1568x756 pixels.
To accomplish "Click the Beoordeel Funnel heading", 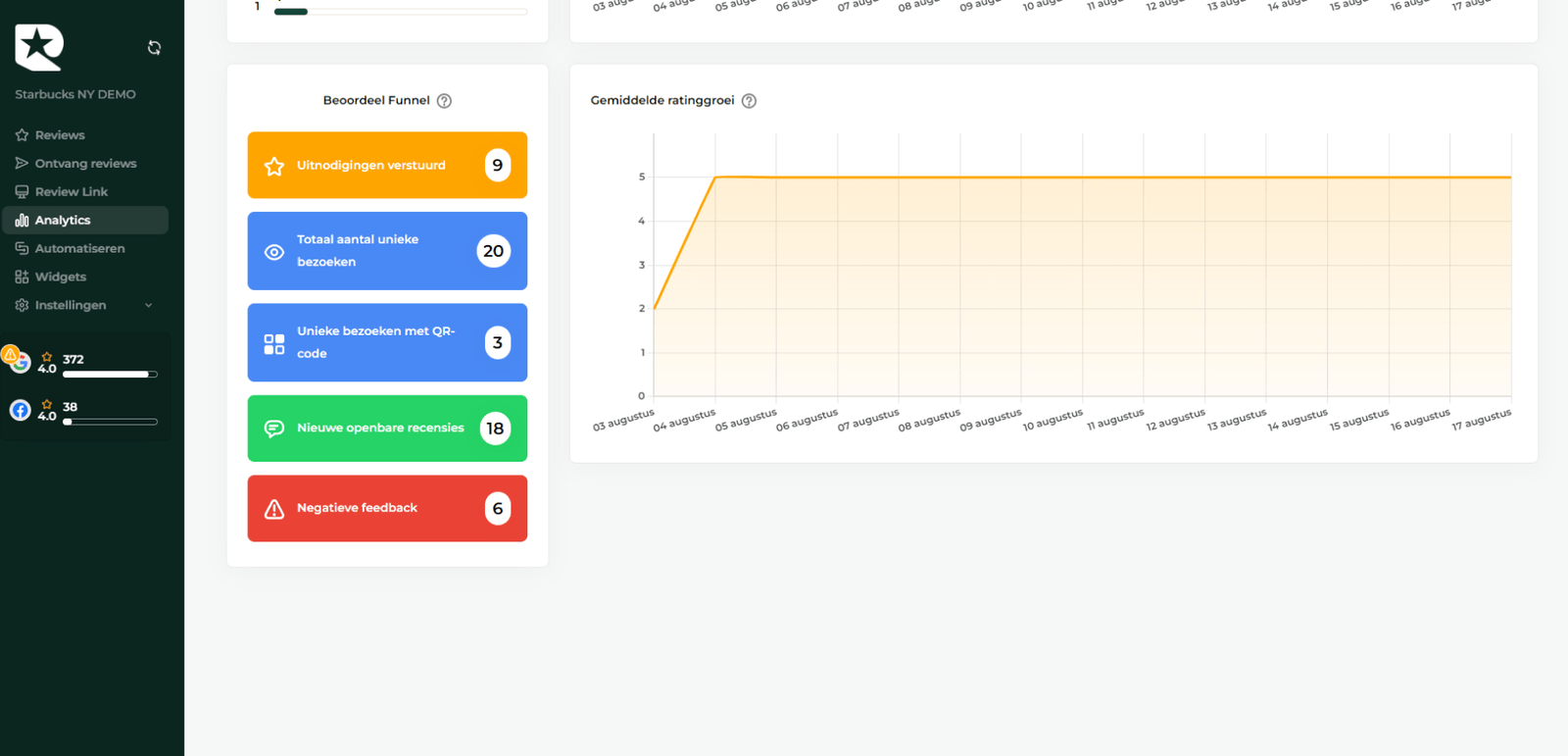I will [x=376, y=100].
